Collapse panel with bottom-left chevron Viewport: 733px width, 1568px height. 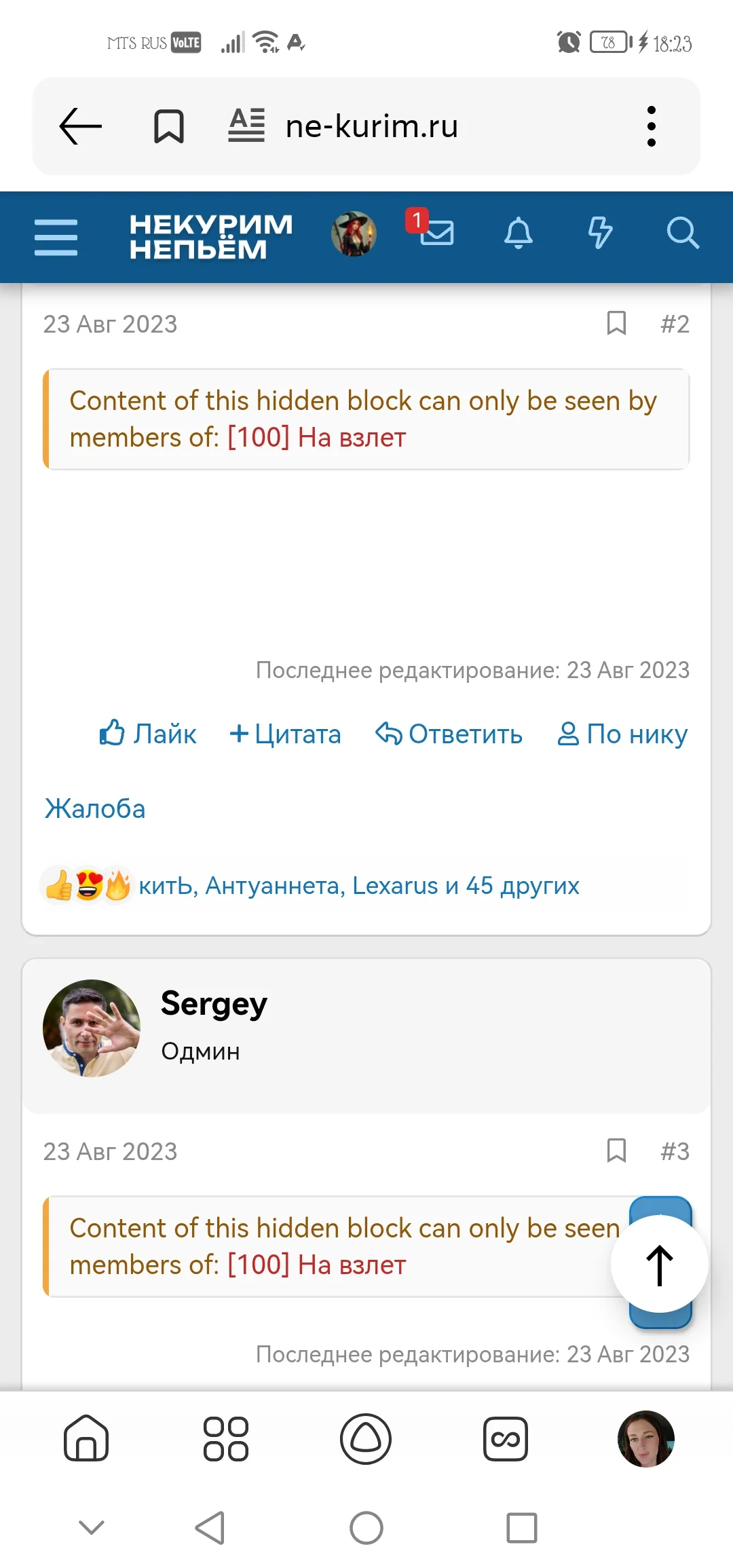[92, 1527]
